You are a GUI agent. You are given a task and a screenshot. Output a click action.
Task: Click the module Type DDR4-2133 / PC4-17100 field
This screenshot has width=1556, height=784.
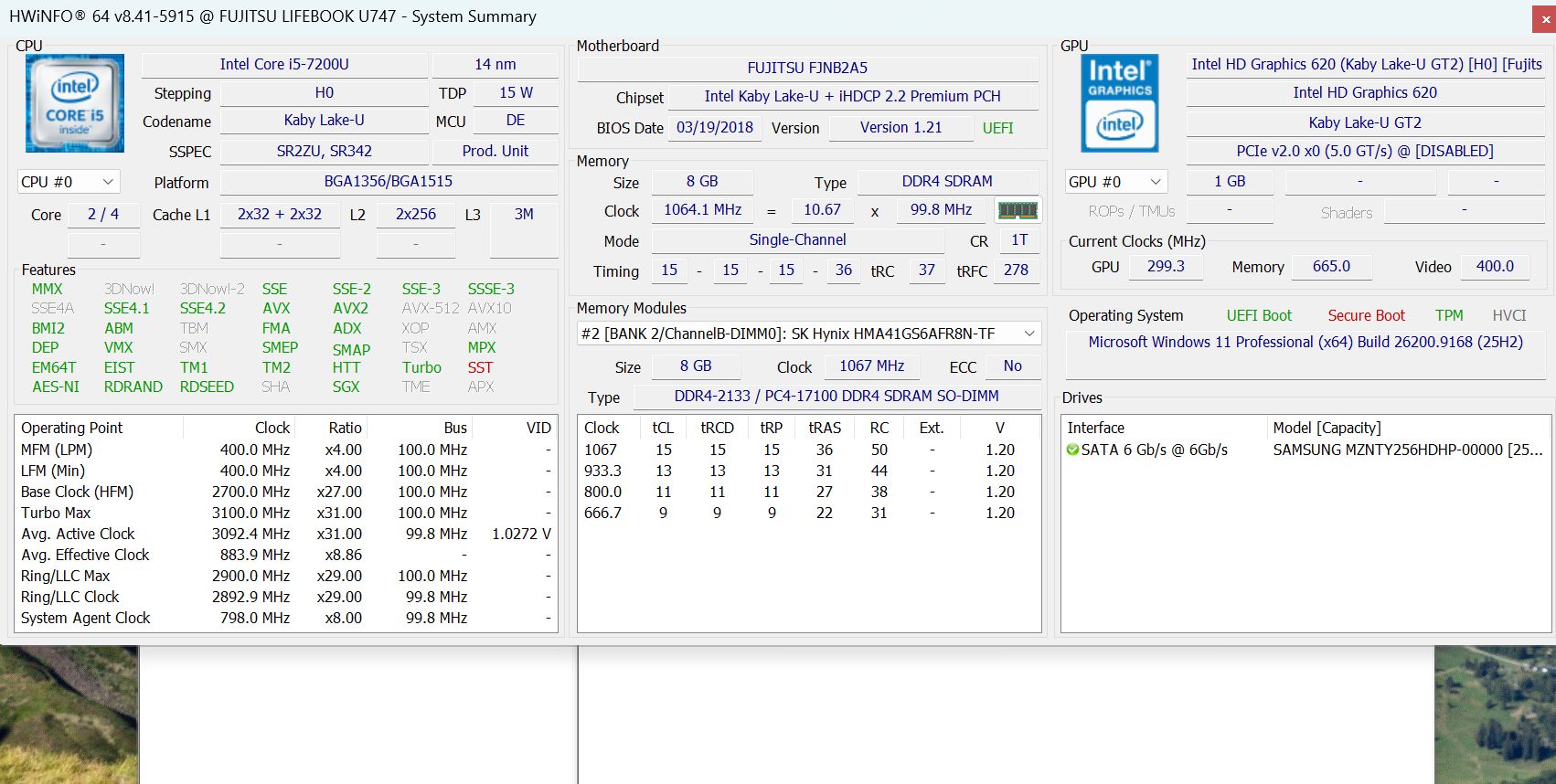click(837, 396)
